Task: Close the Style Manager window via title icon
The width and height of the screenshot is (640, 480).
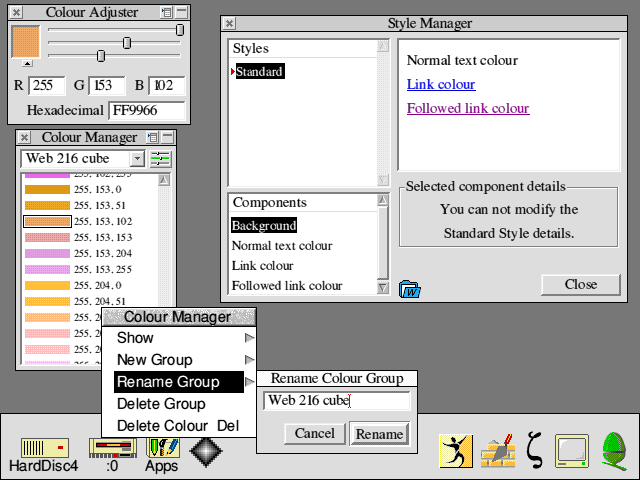Action: click(x=229, y=23)
